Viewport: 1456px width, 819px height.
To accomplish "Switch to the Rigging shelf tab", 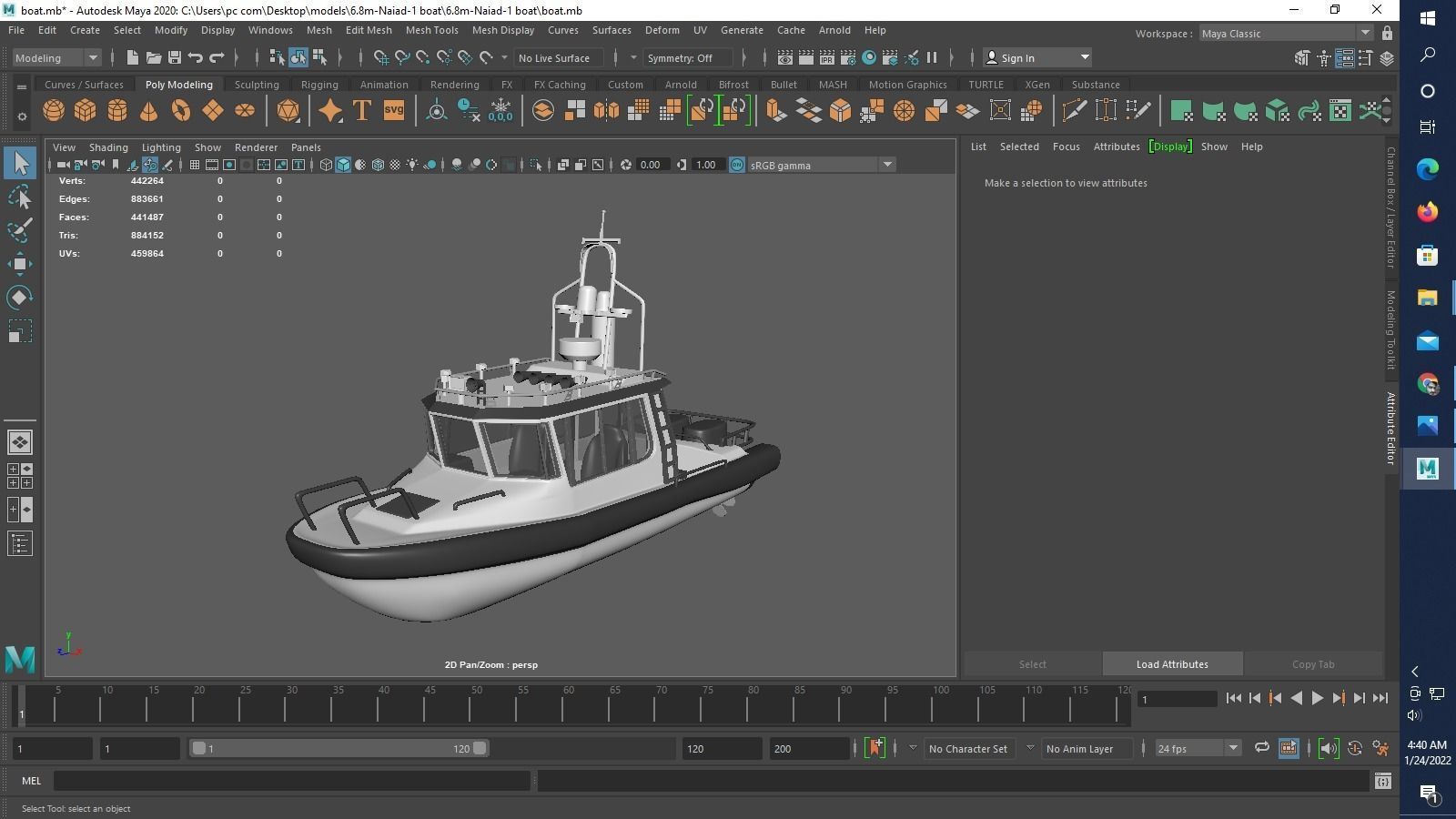I will 319,85.
